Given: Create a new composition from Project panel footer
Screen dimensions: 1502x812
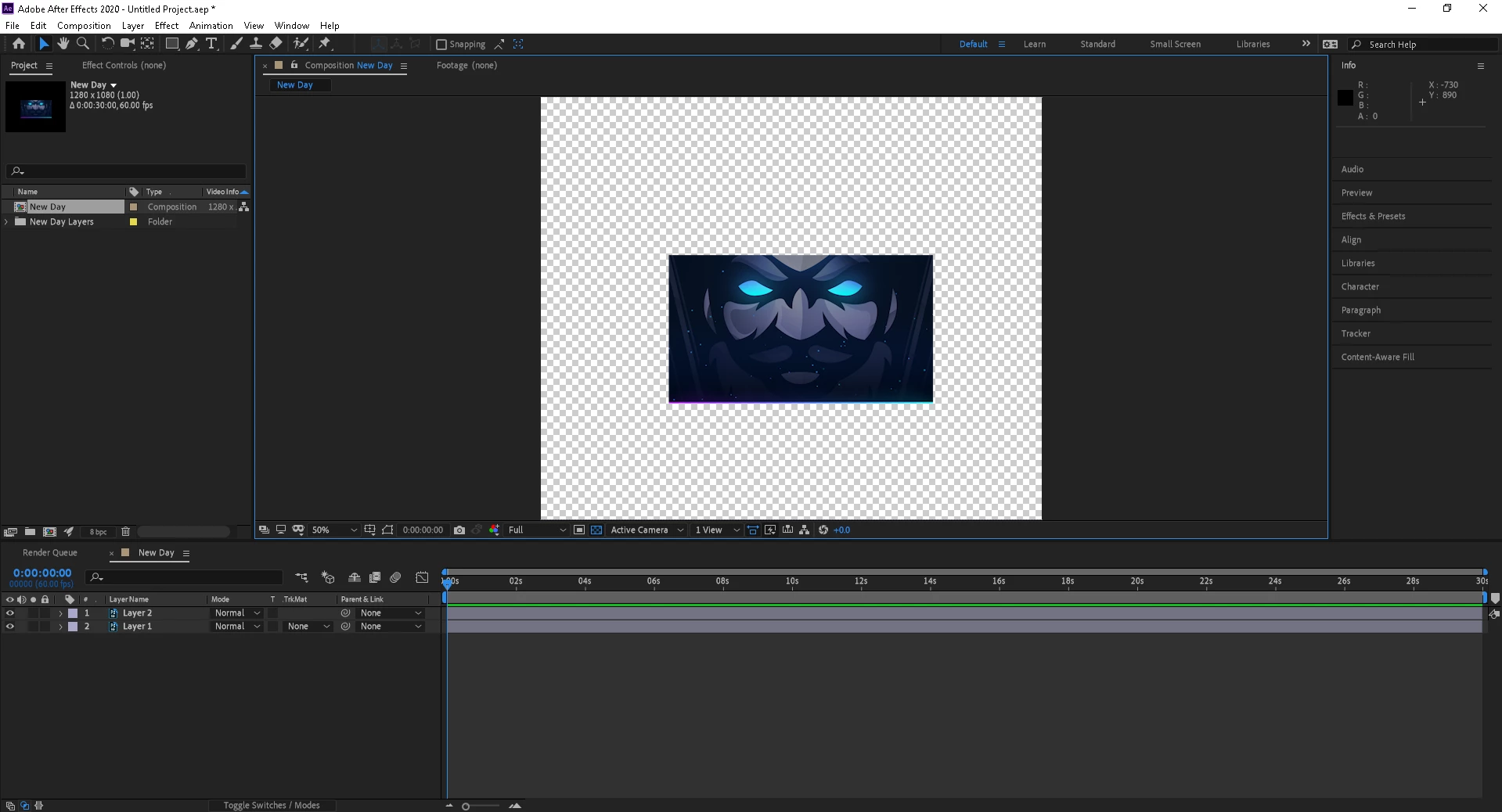Looking at the screenshot, I should coord(49,532).
